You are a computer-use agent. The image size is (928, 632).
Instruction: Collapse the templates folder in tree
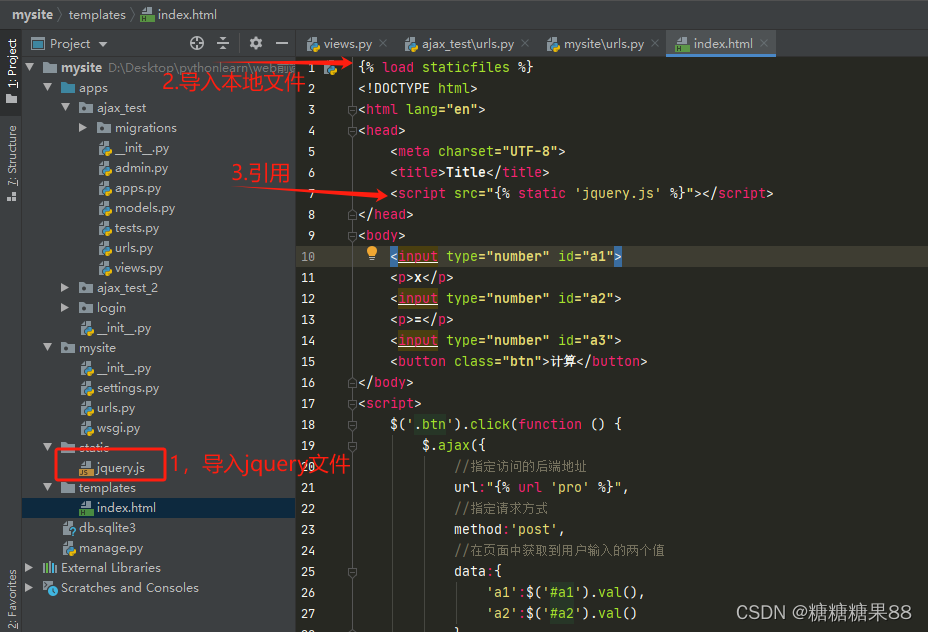pos(47,488)
